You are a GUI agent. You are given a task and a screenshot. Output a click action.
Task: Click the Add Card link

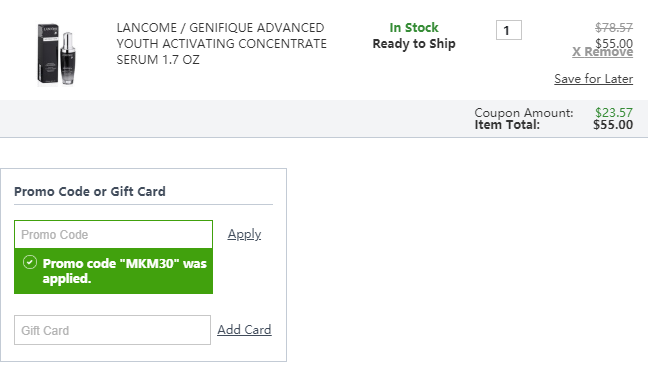[x=244, y=330]
